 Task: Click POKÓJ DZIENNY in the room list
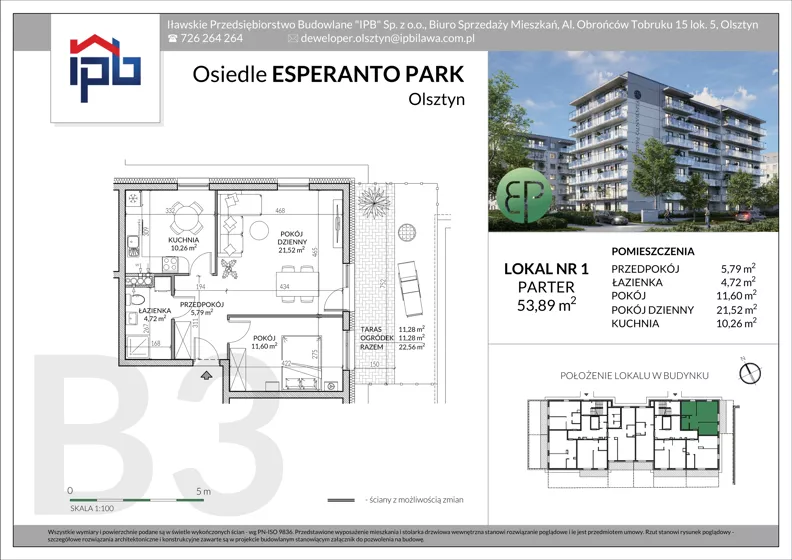coord(652,310)
